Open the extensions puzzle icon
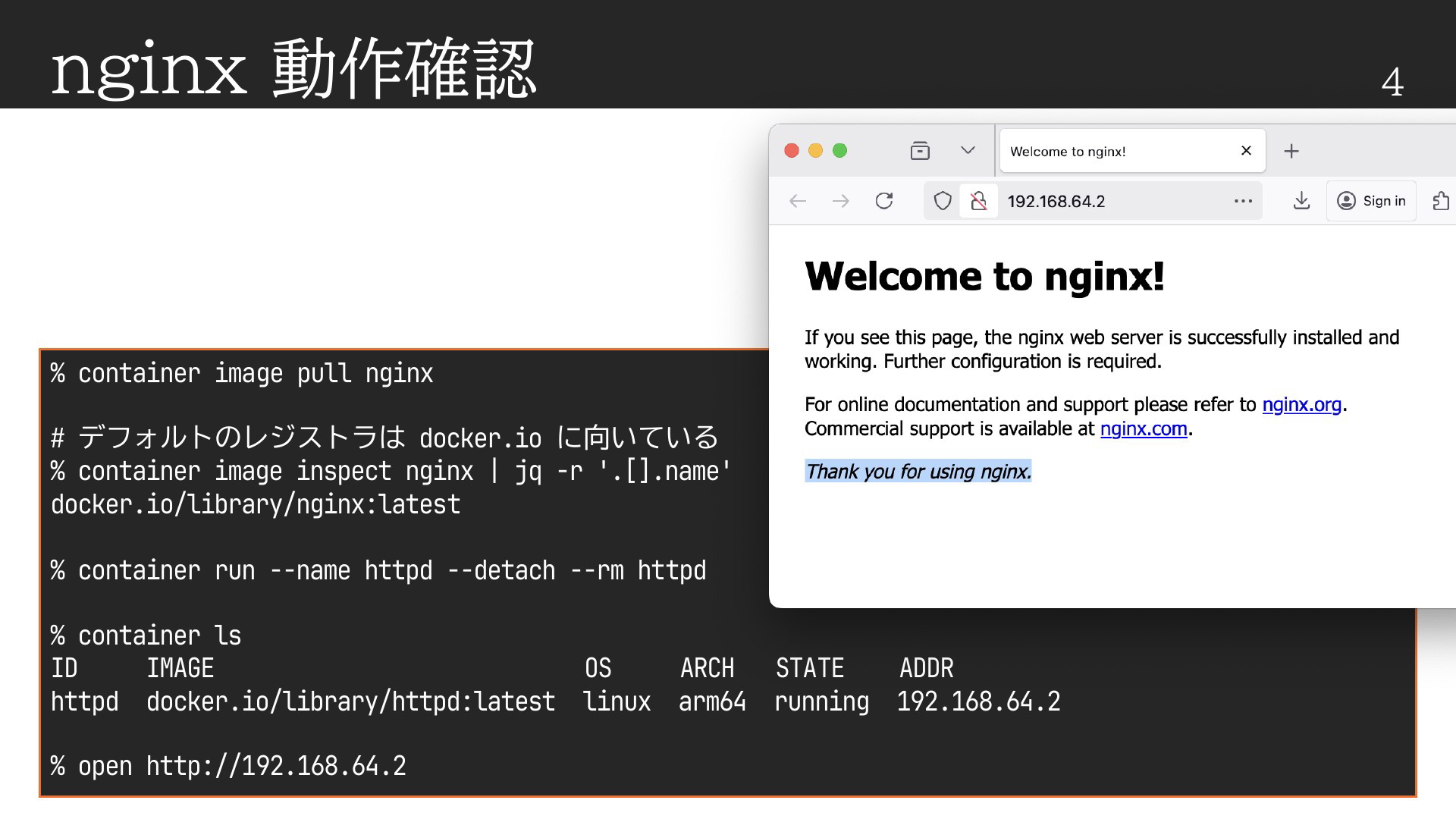Screen dimensions: 1456x819 click(x=1441, y=201)
